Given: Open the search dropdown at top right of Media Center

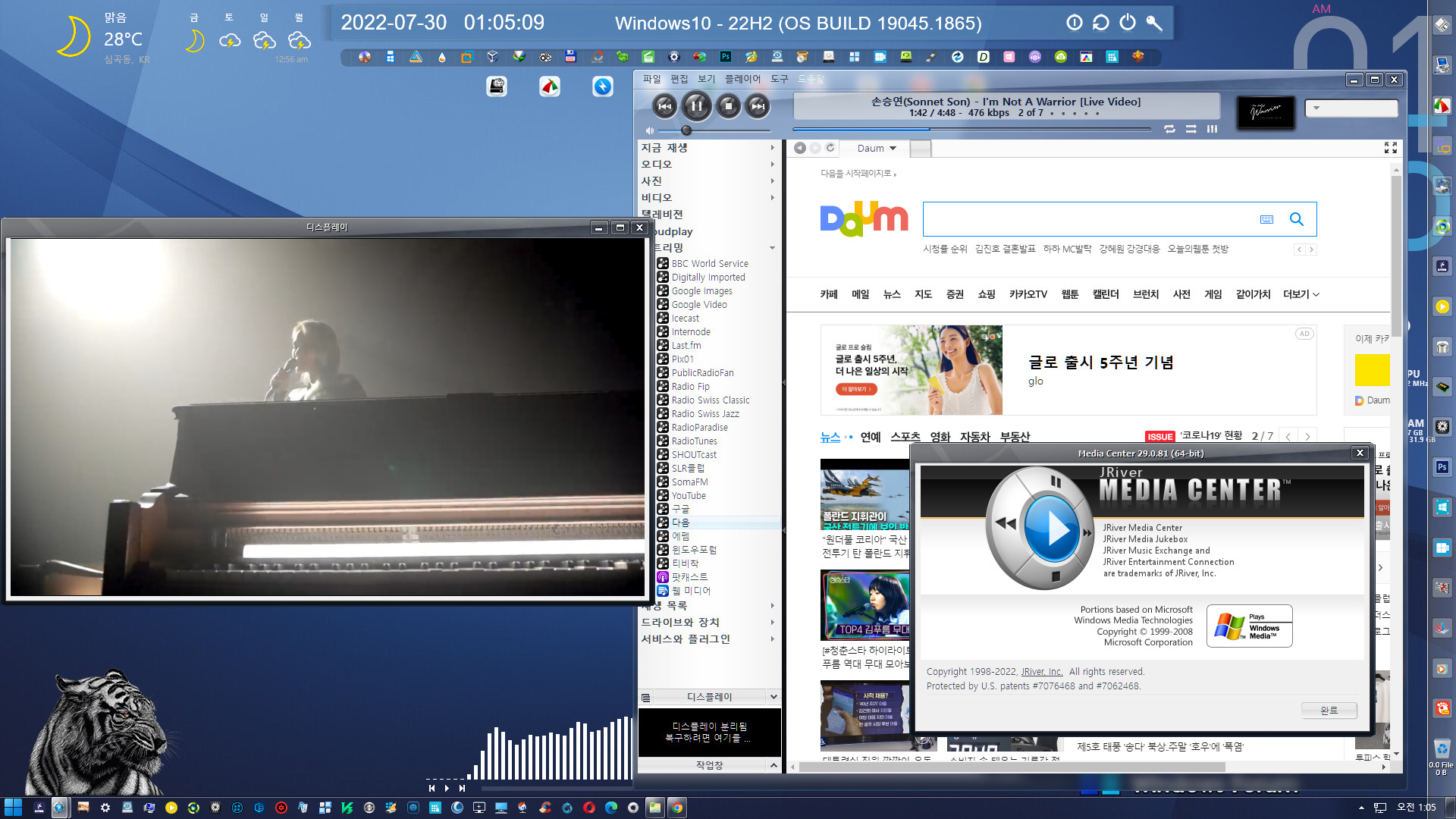Looking at the screenshot, I should point(1316,108).
